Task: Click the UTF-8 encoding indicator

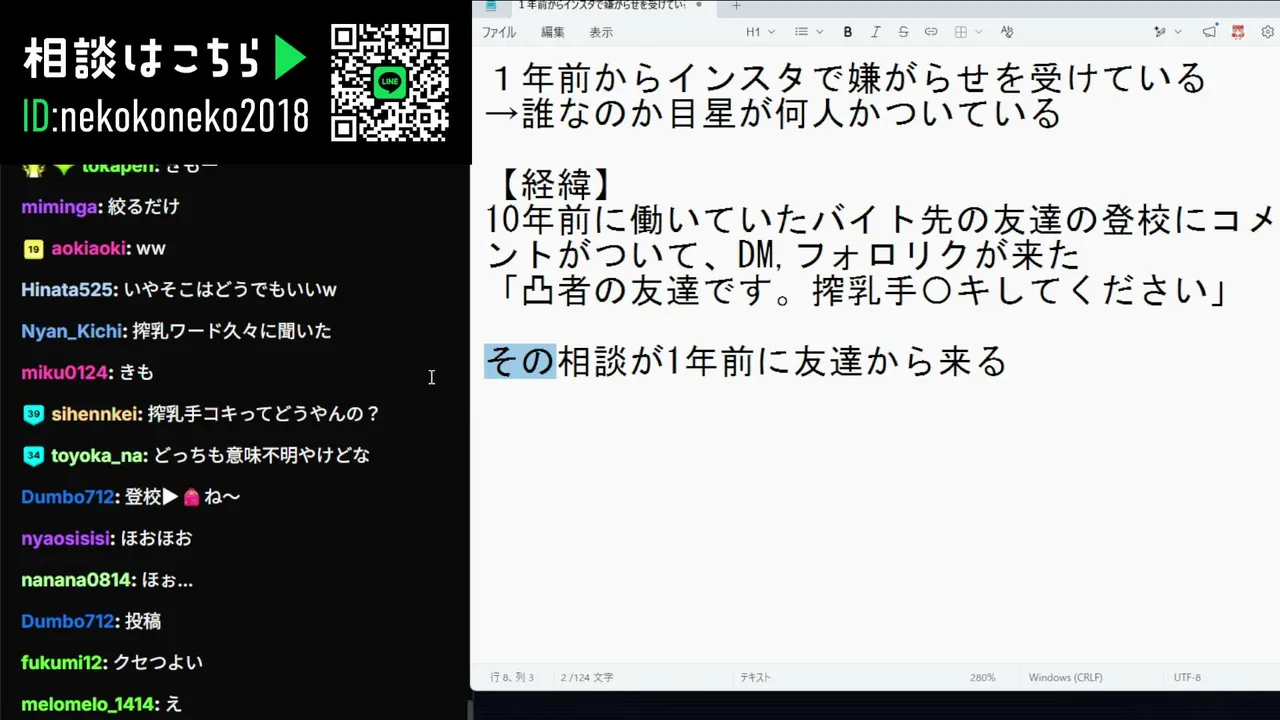Action: coord(1187,677)
